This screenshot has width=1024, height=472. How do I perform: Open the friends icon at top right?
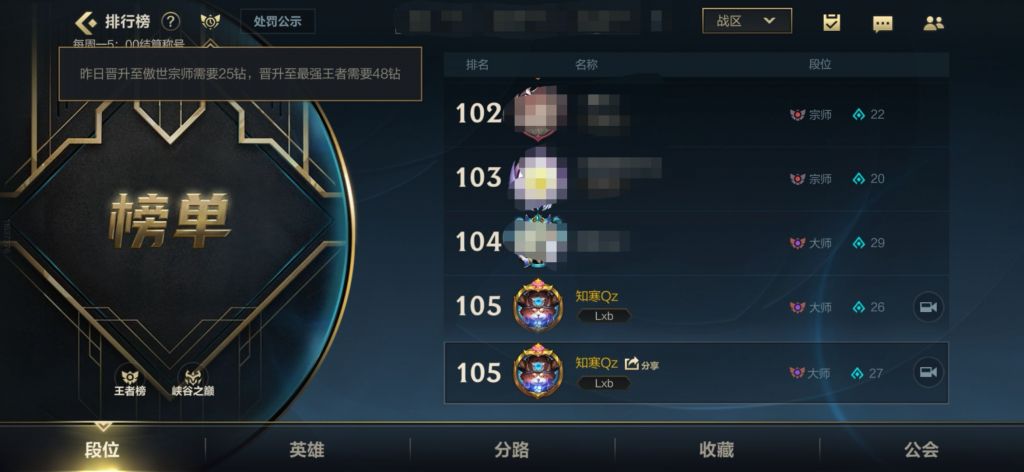934,23
